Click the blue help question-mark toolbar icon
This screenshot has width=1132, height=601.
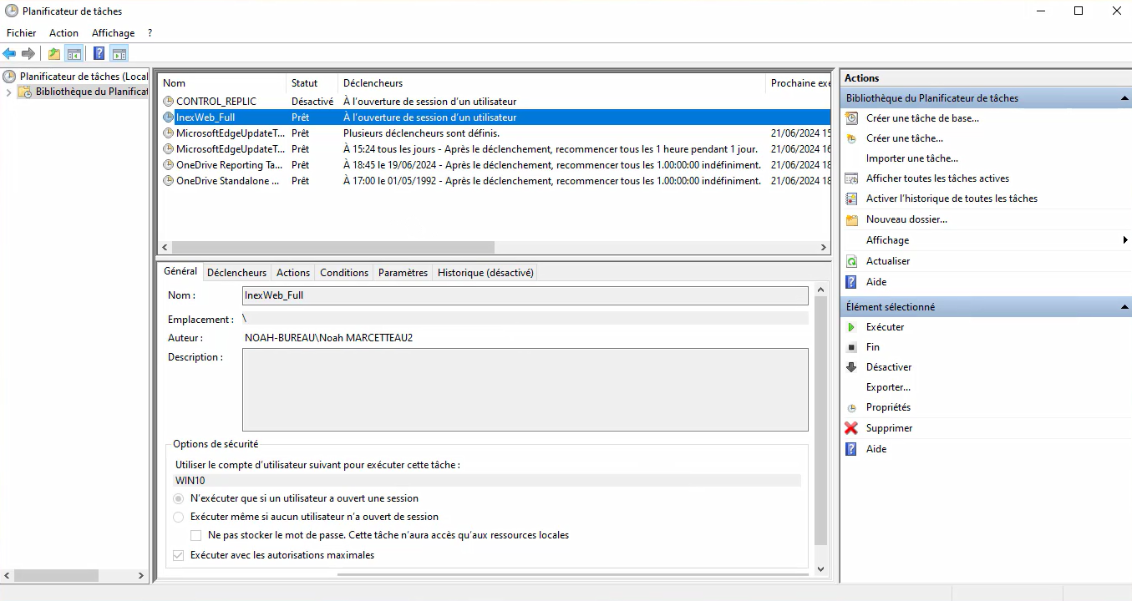click(x=99, y=54)
